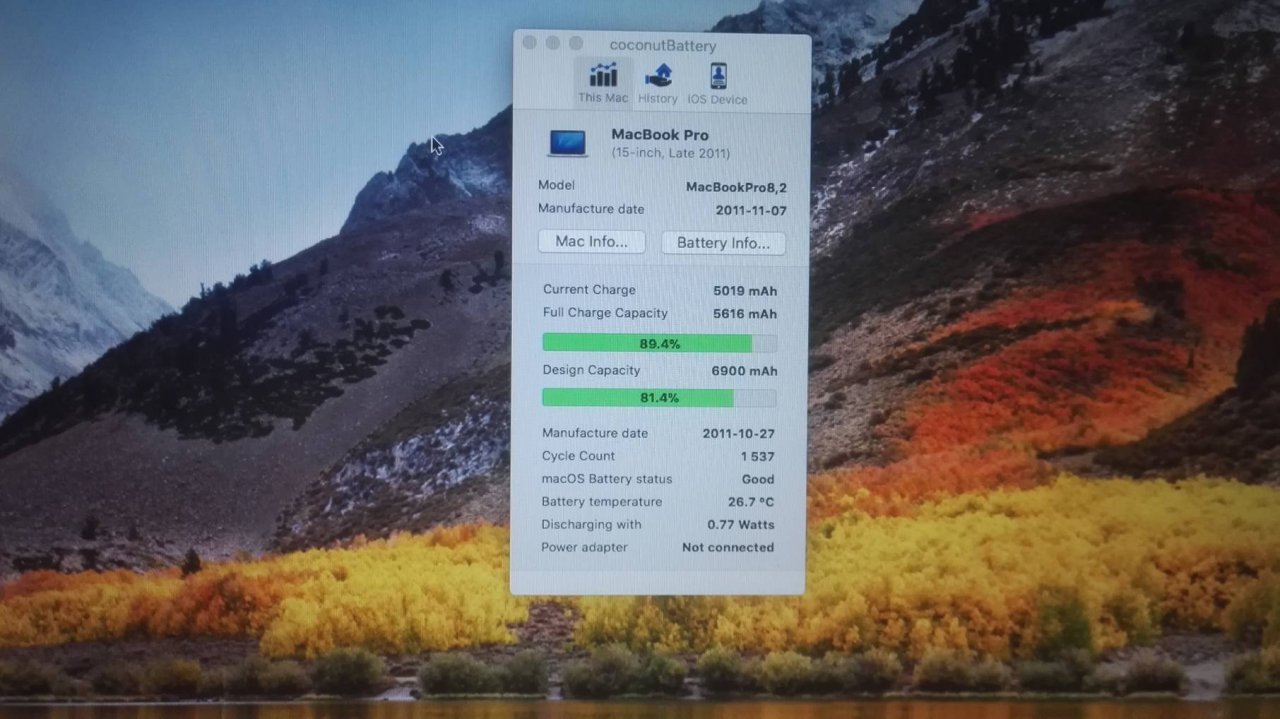Click the Cycle Count label
The image size is (1280, 719).
tap(578, 456)
